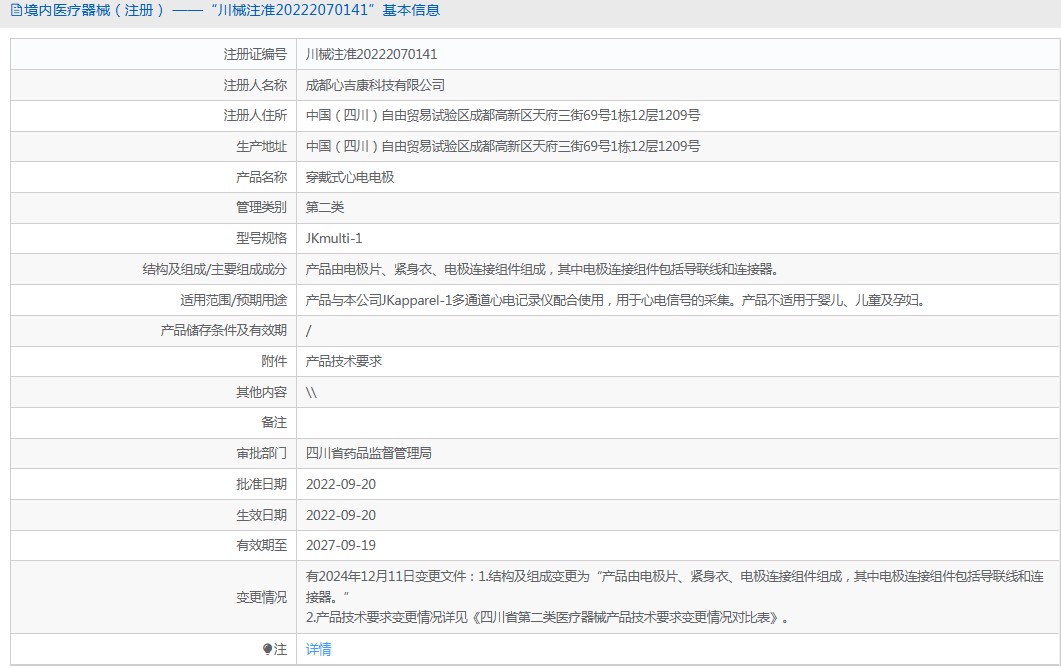Image resolution: width=1061 pixels, height=668 pixels.
Task: Select model specification JKmulti-1
Action: point(334,238)
